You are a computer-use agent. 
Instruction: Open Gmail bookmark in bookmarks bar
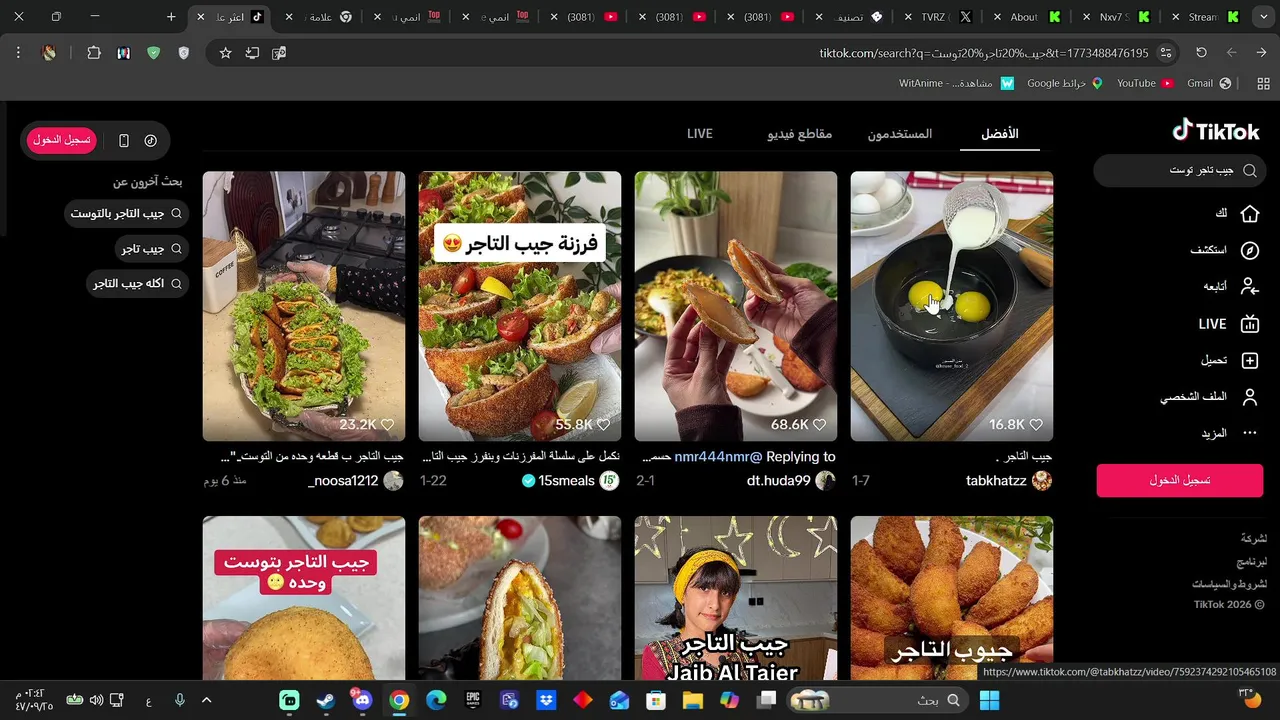pyautogui.click(x=1208, y=84)
